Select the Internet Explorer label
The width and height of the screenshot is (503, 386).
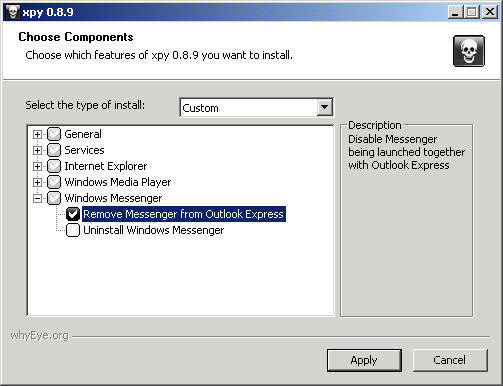coord(106,166)
